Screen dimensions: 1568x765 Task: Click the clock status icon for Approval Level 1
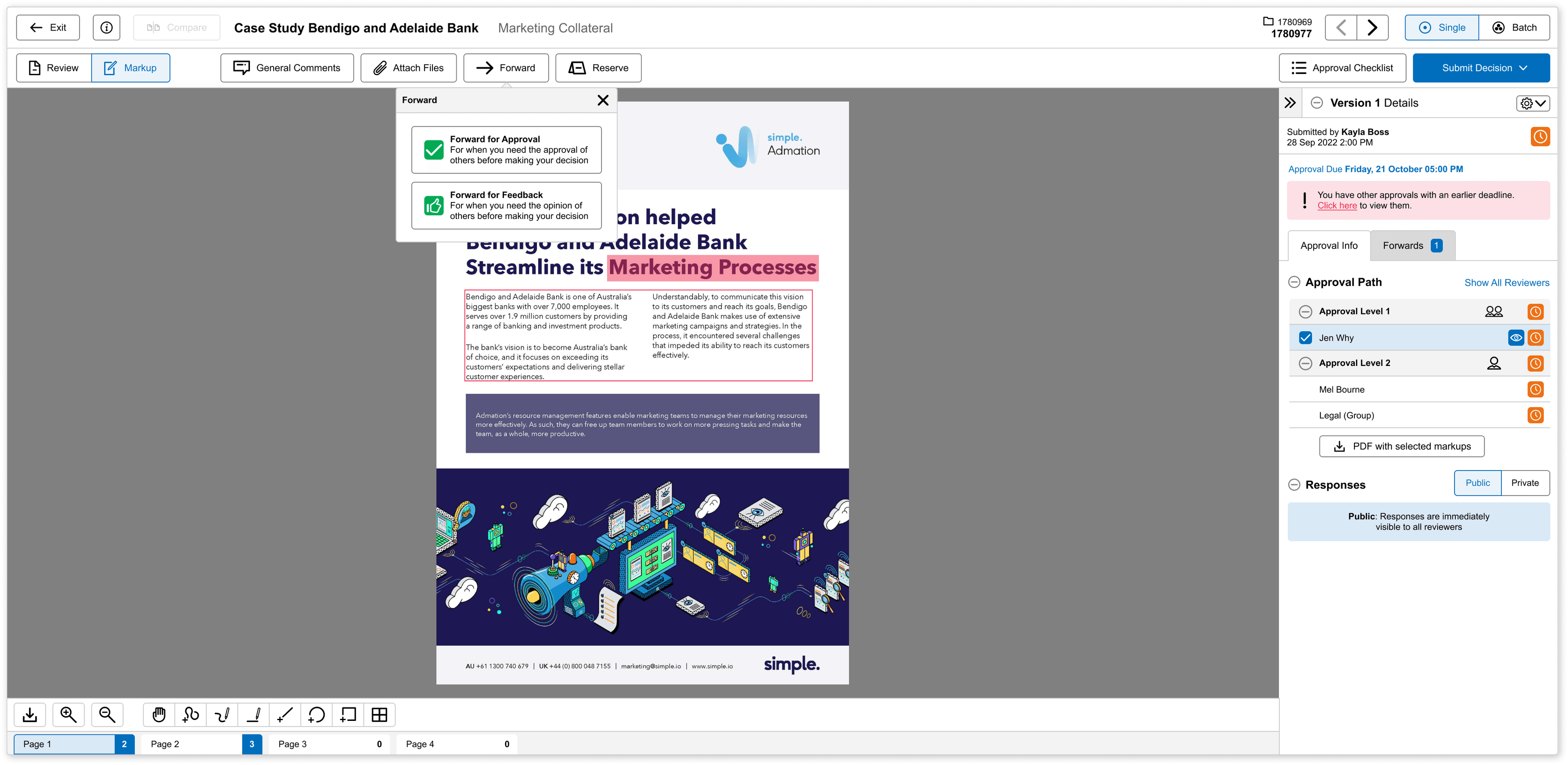1536,312
